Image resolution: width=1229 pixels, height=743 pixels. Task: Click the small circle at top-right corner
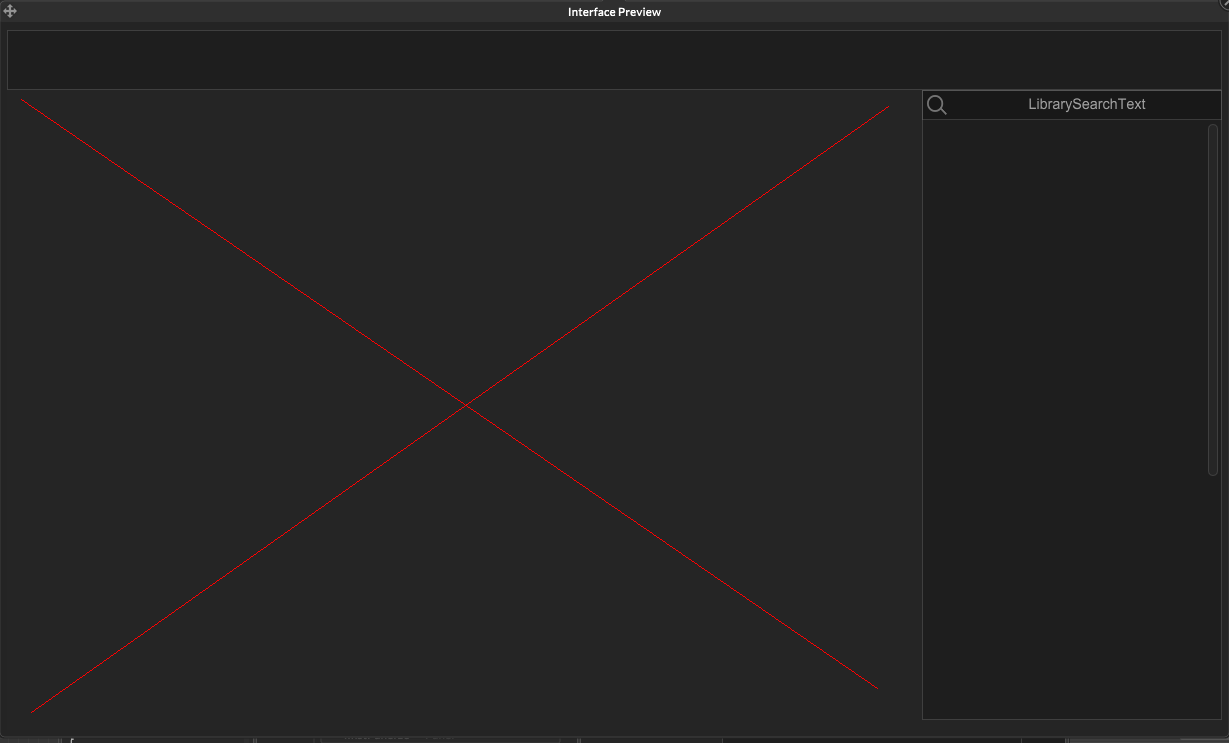(1222, 4)
